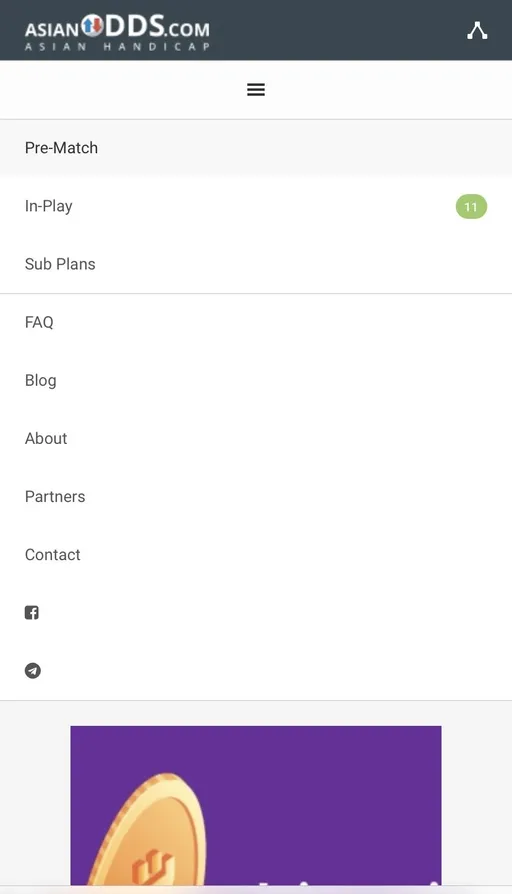Open the branching network icon in header
Image resolution: width=512 pixels, height=894 pixels.
pos(477,30)
